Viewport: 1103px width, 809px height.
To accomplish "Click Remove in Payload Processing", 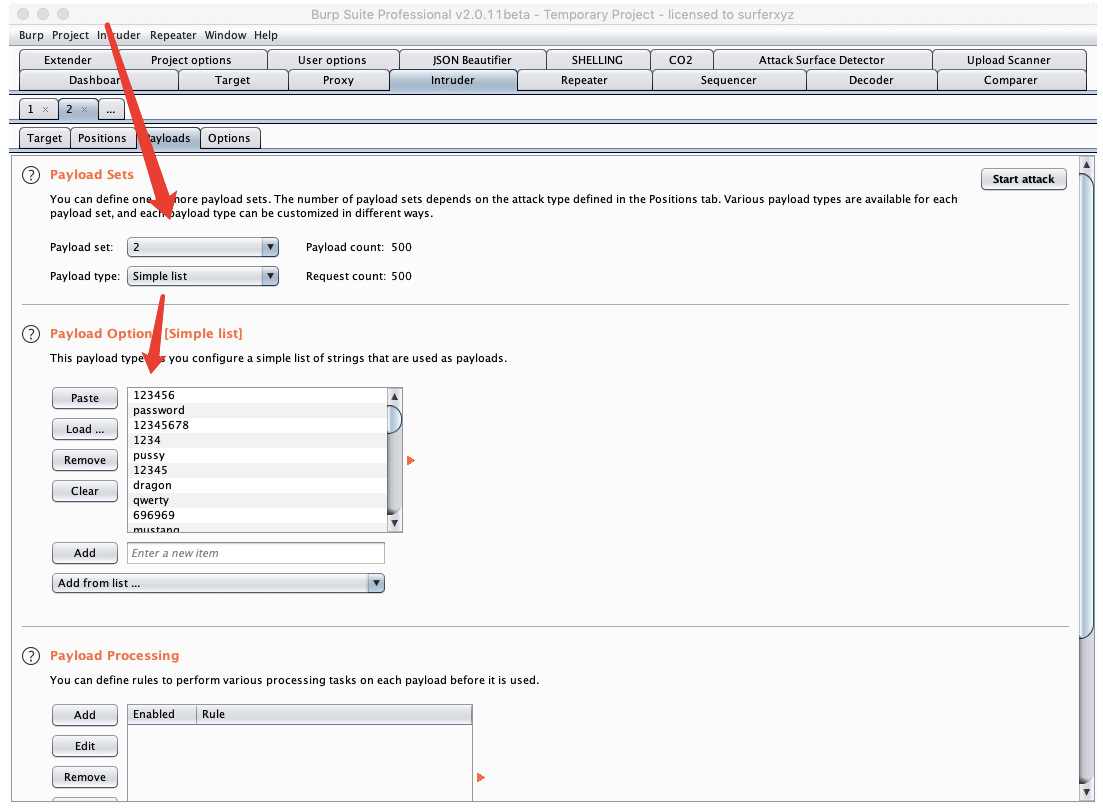I will (85, 777).
